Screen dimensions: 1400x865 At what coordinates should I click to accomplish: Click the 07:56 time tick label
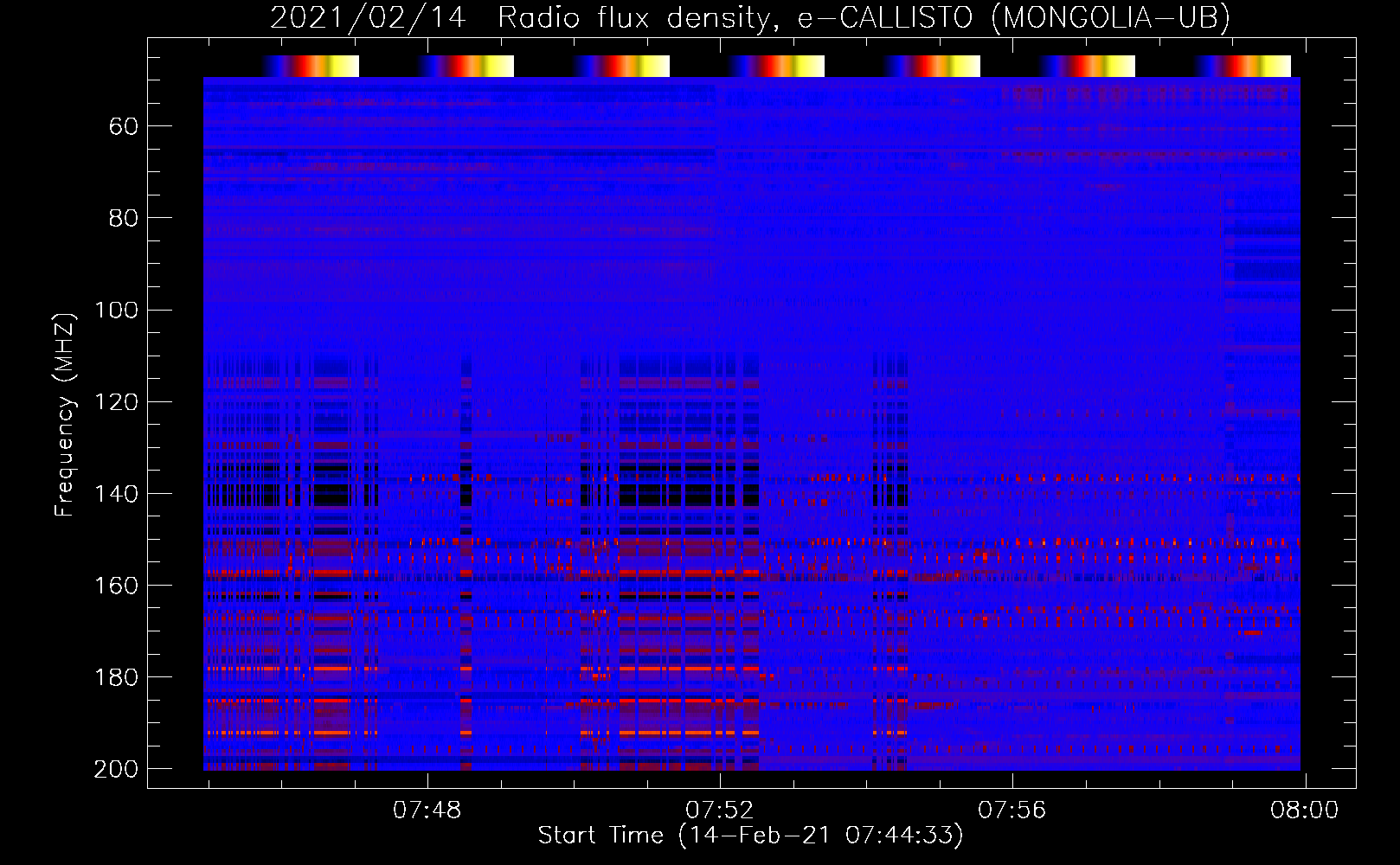coord(1011,811)
